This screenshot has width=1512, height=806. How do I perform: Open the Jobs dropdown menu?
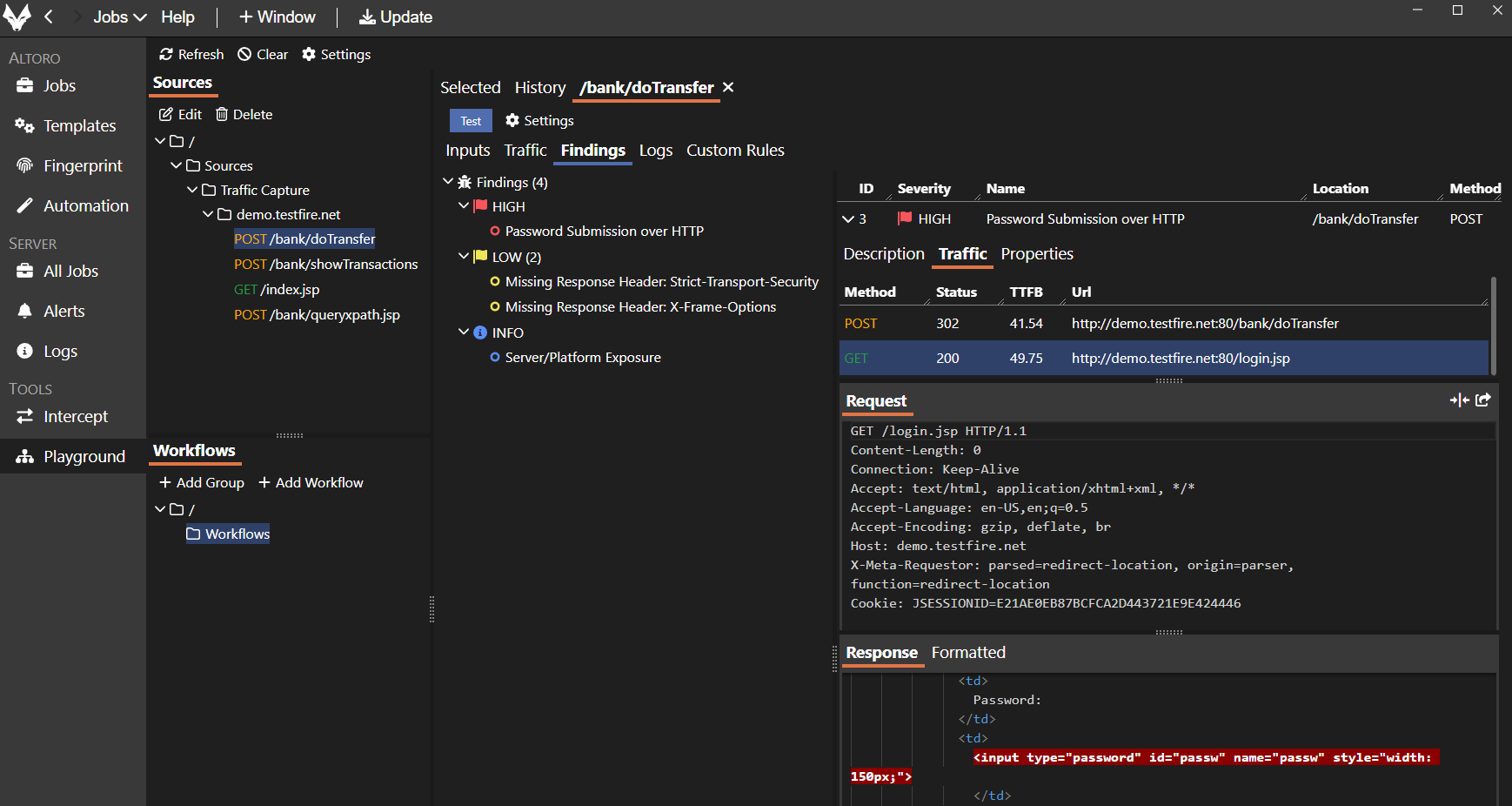(x=120, y=17)
